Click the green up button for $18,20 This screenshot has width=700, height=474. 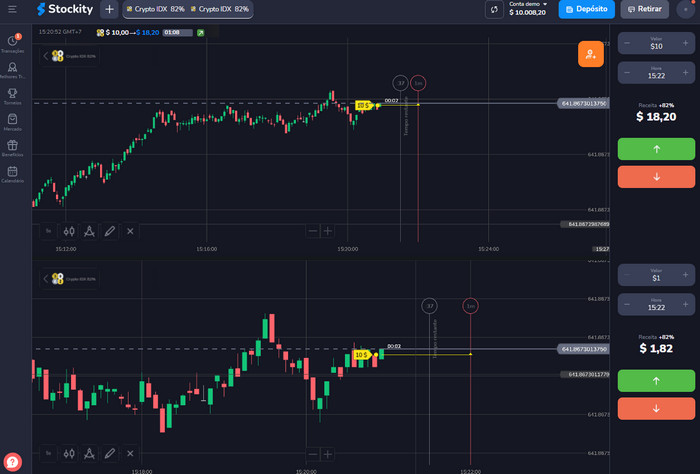(x=656, y=149)
